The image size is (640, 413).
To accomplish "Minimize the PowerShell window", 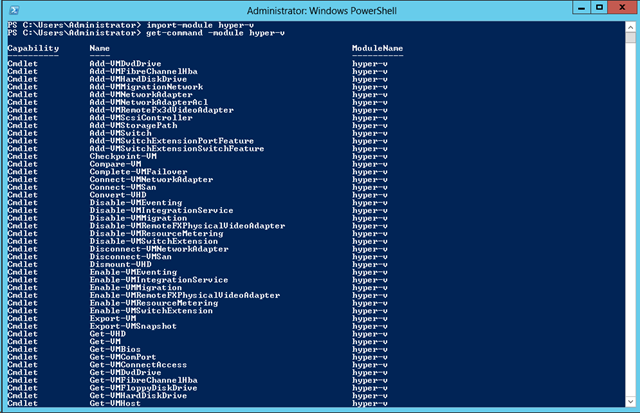I will pos(582,7).
